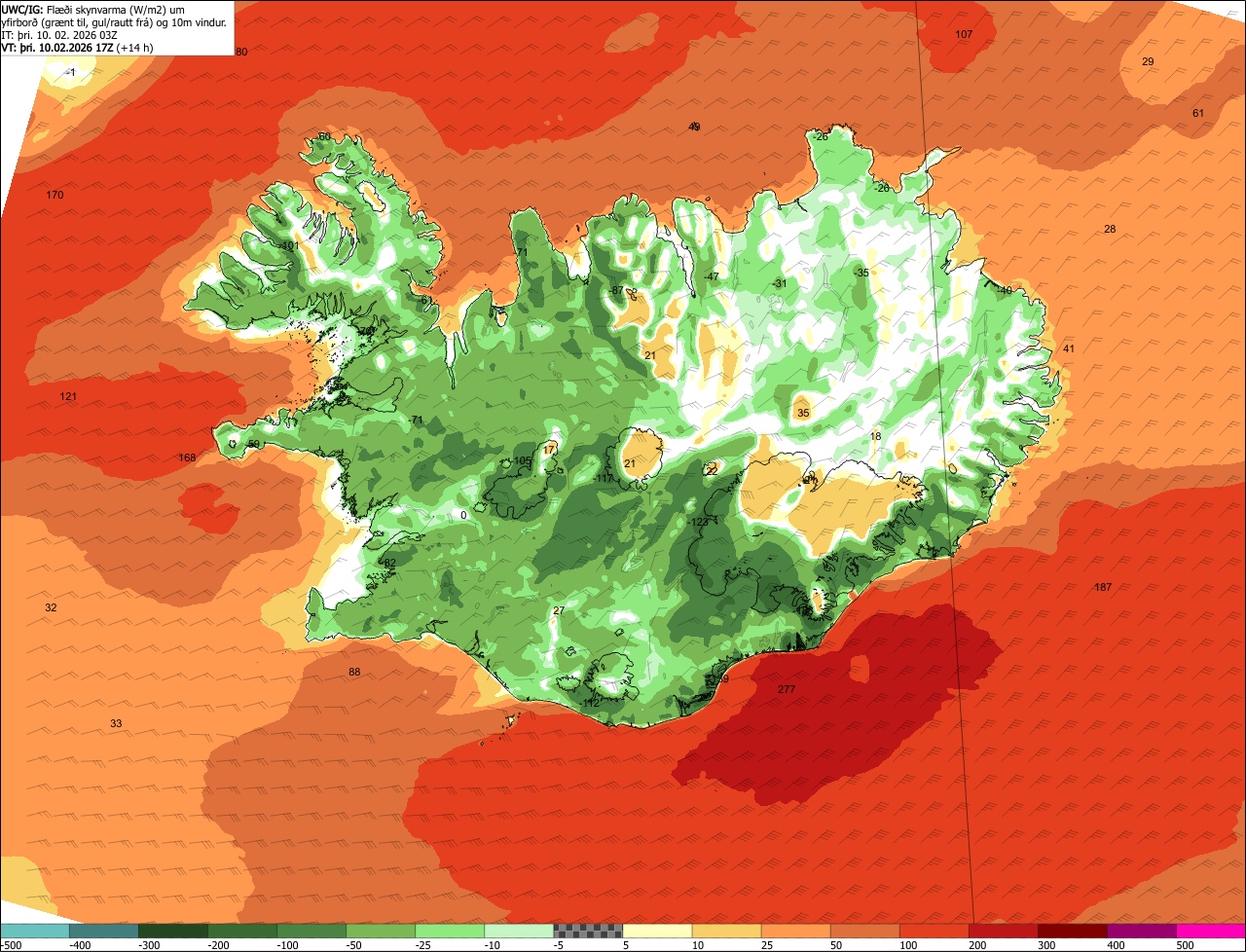Viewport: 1246px width, 952px height.
Task: Click the heat flux value 168
Action: point(187,458)
